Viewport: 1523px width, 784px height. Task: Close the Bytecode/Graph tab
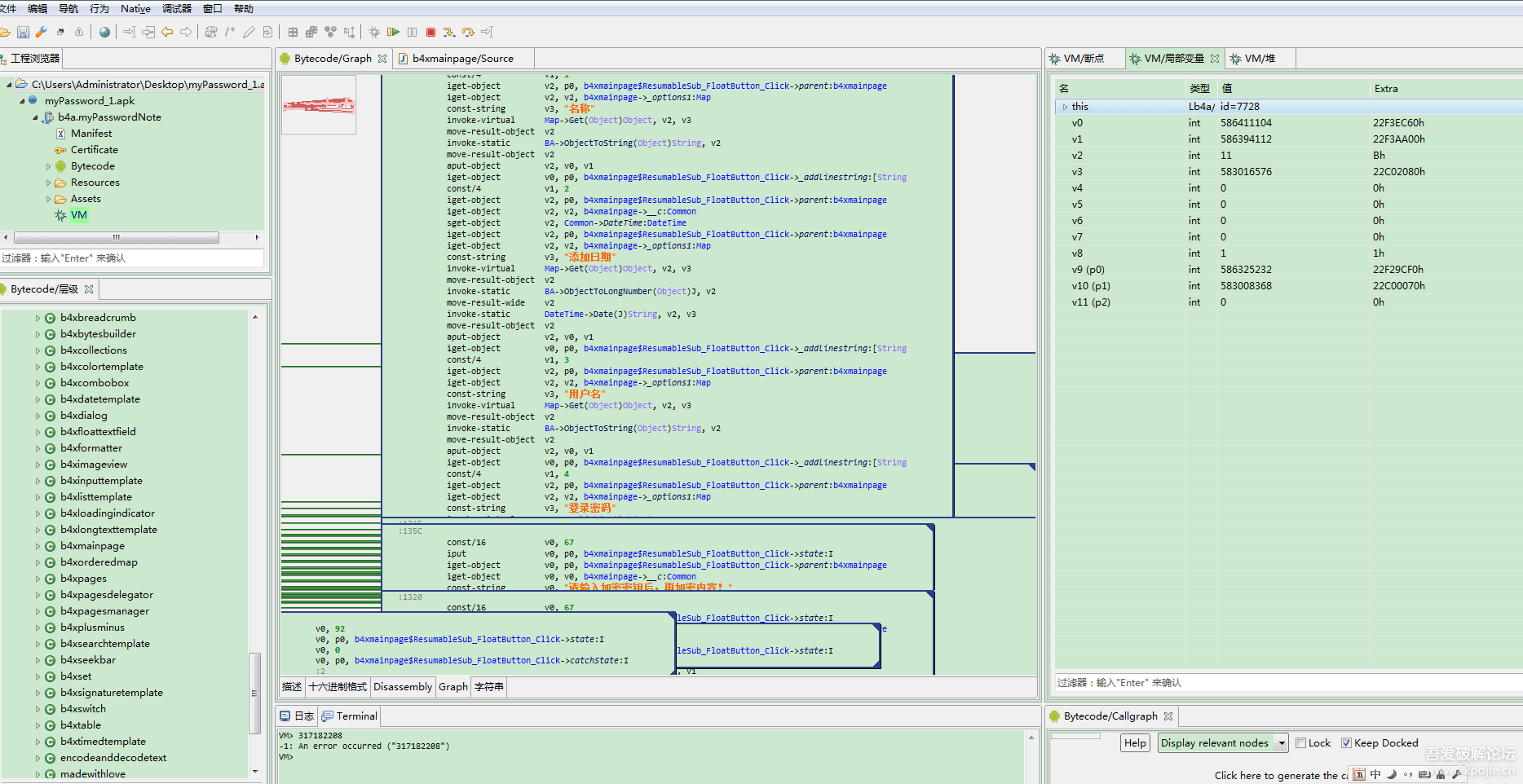tap(382, 59)
